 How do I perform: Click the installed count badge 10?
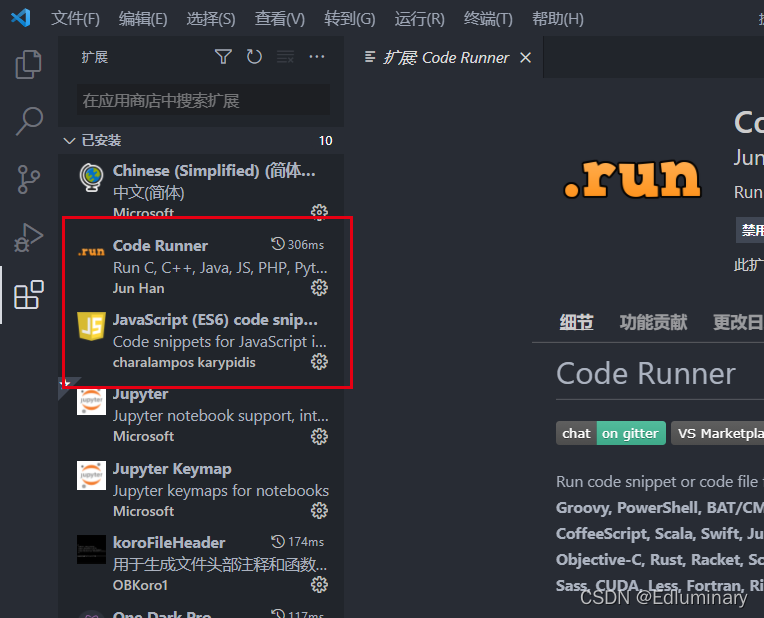[325, 141]
